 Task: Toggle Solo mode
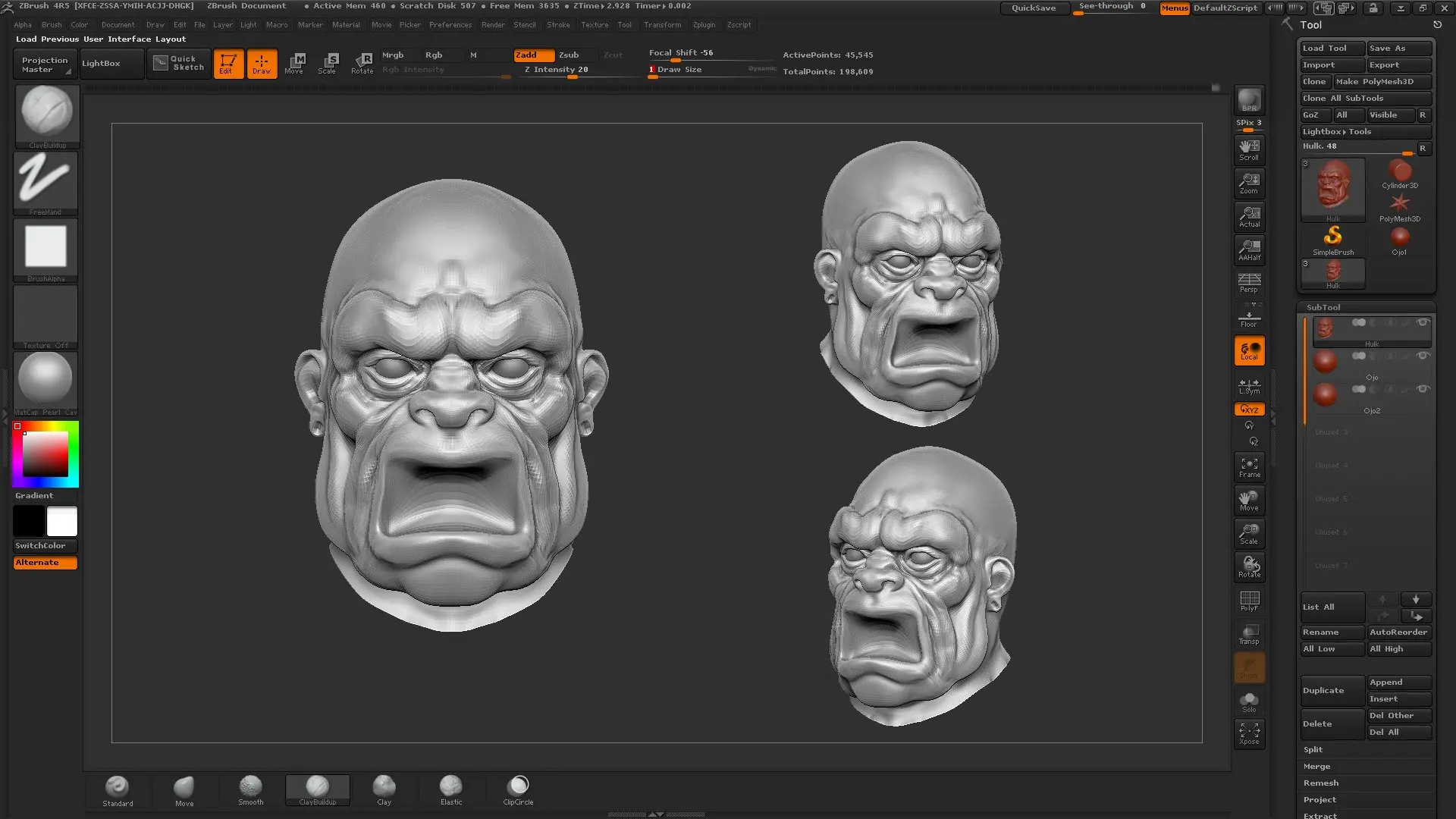(x=1249, y=701)
